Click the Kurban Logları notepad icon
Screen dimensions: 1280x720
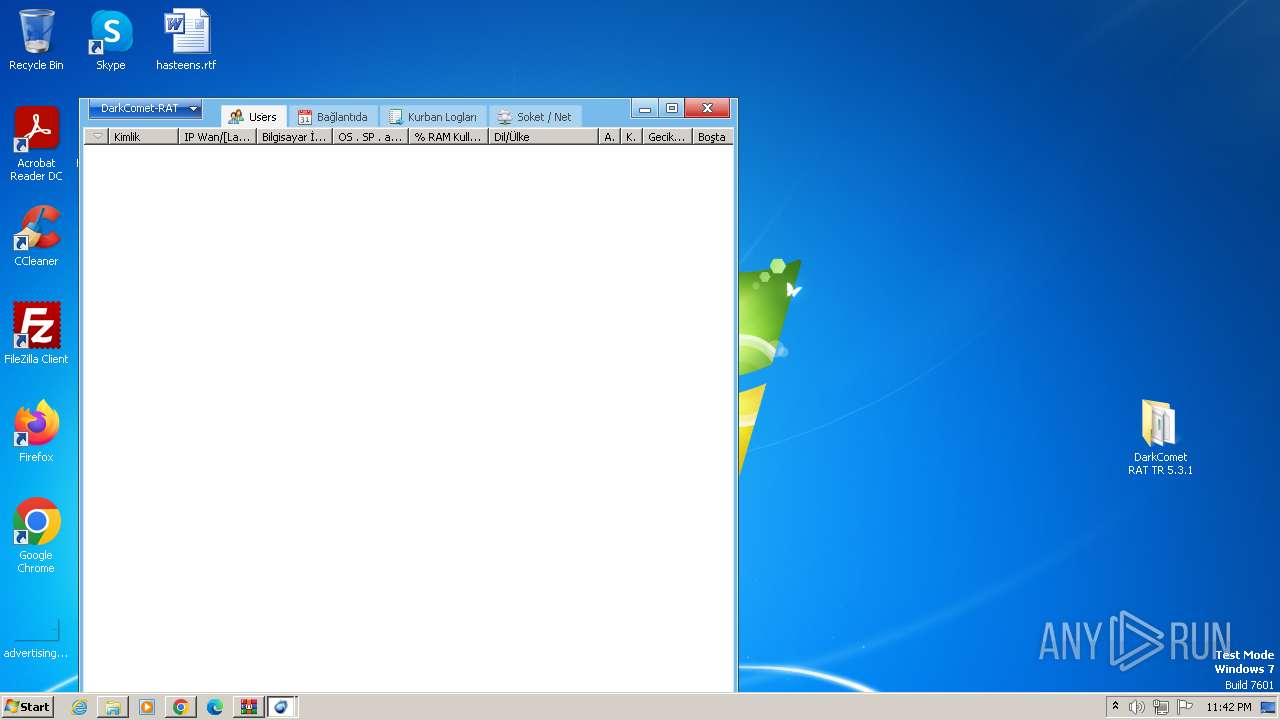click(396, 117)
